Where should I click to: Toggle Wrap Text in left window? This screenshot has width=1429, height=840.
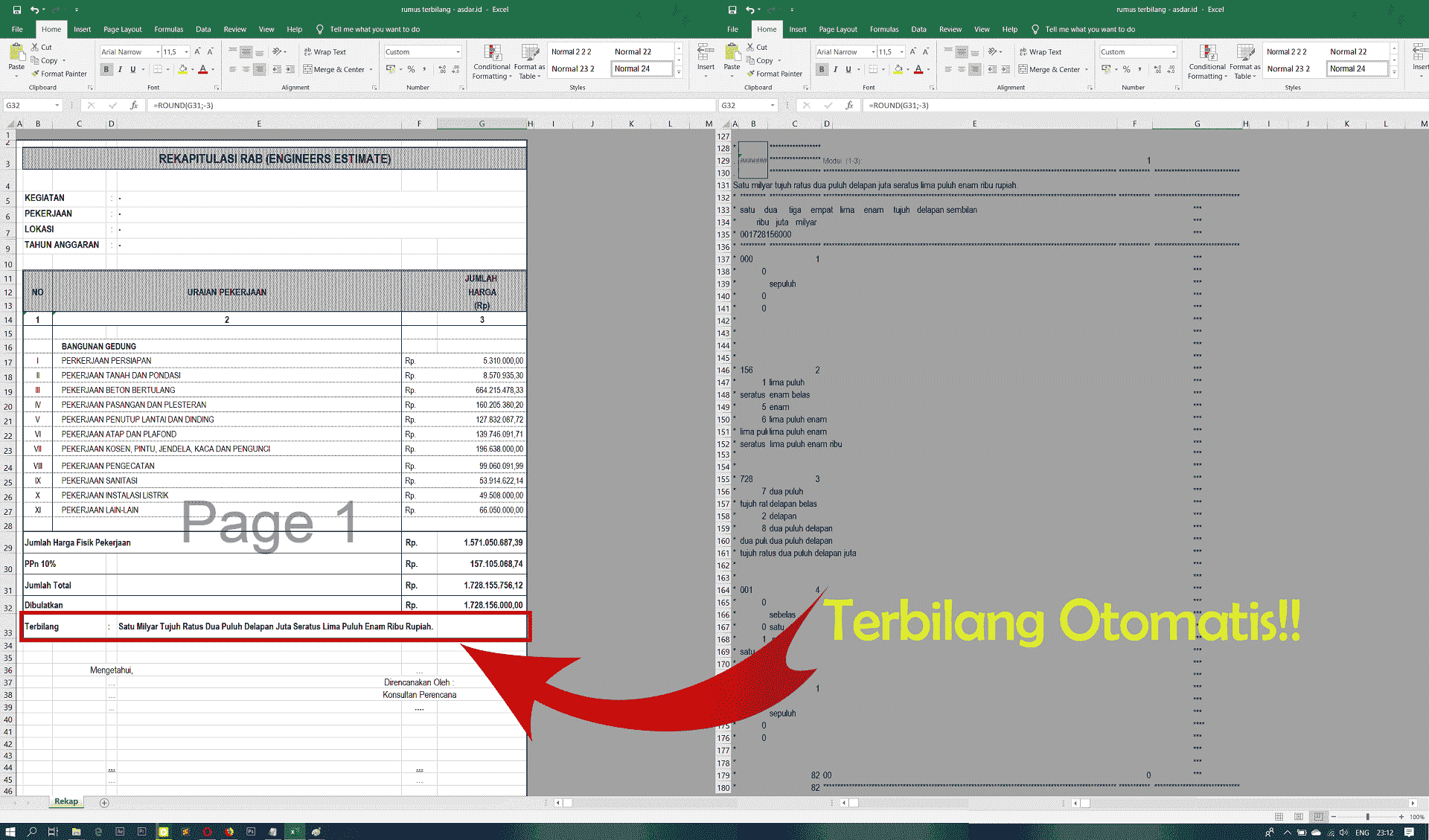point(325,51)
